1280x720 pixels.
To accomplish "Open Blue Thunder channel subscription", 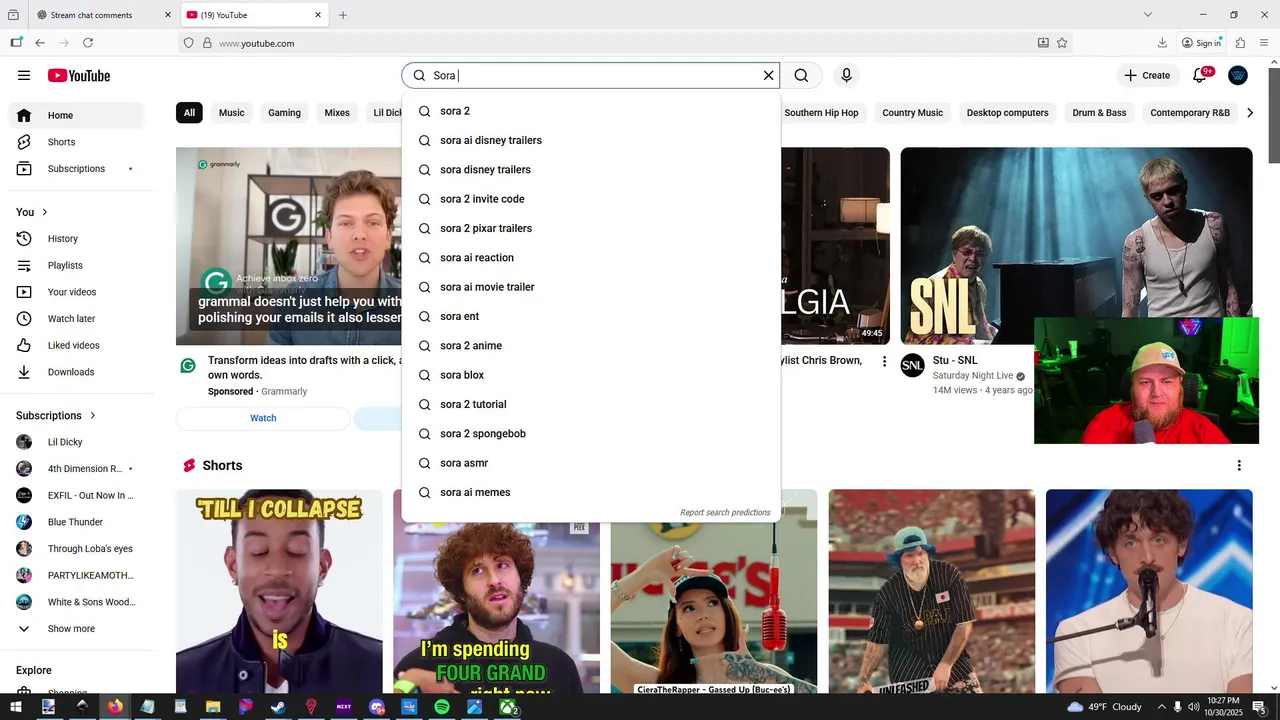I will tap(76, 522).
